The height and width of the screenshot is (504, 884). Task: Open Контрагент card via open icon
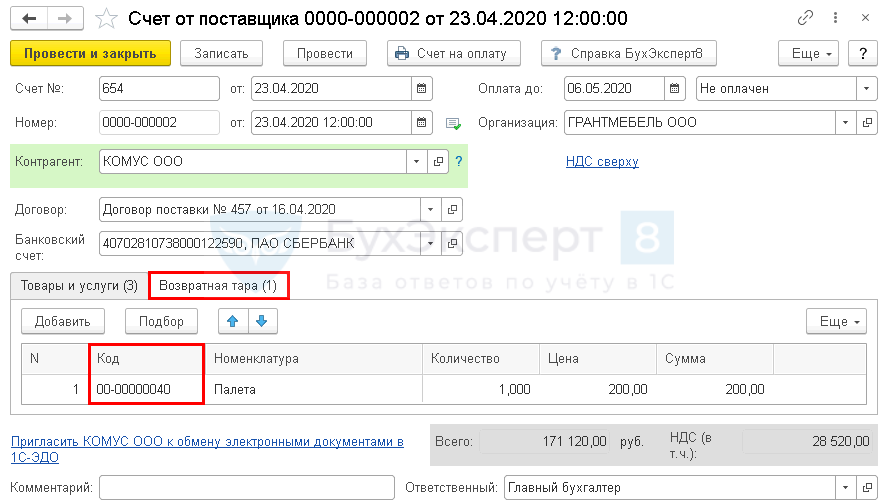pos(438,161)
